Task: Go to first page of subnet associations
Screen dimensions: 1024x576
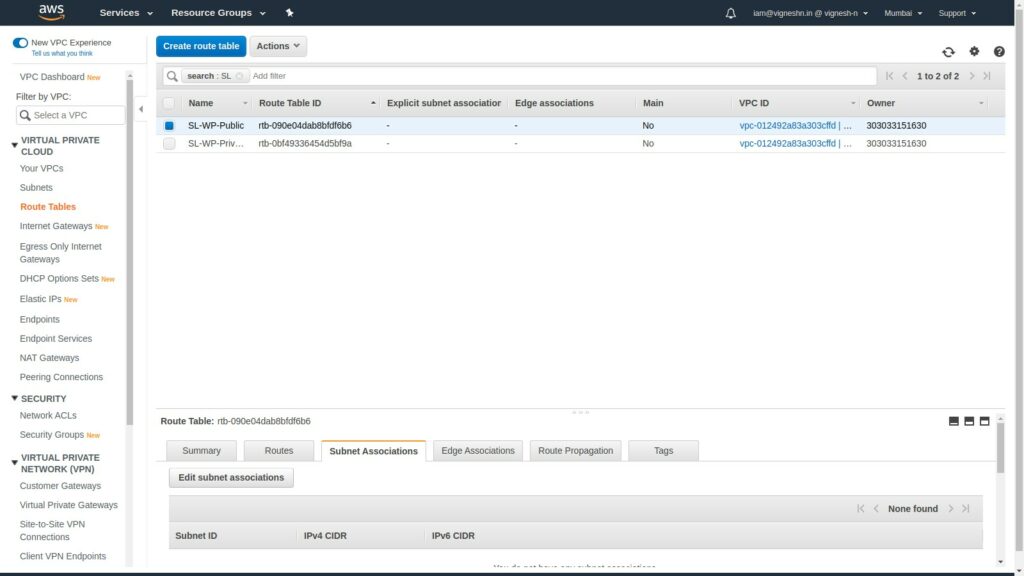Action: click(x=860, y=509)
